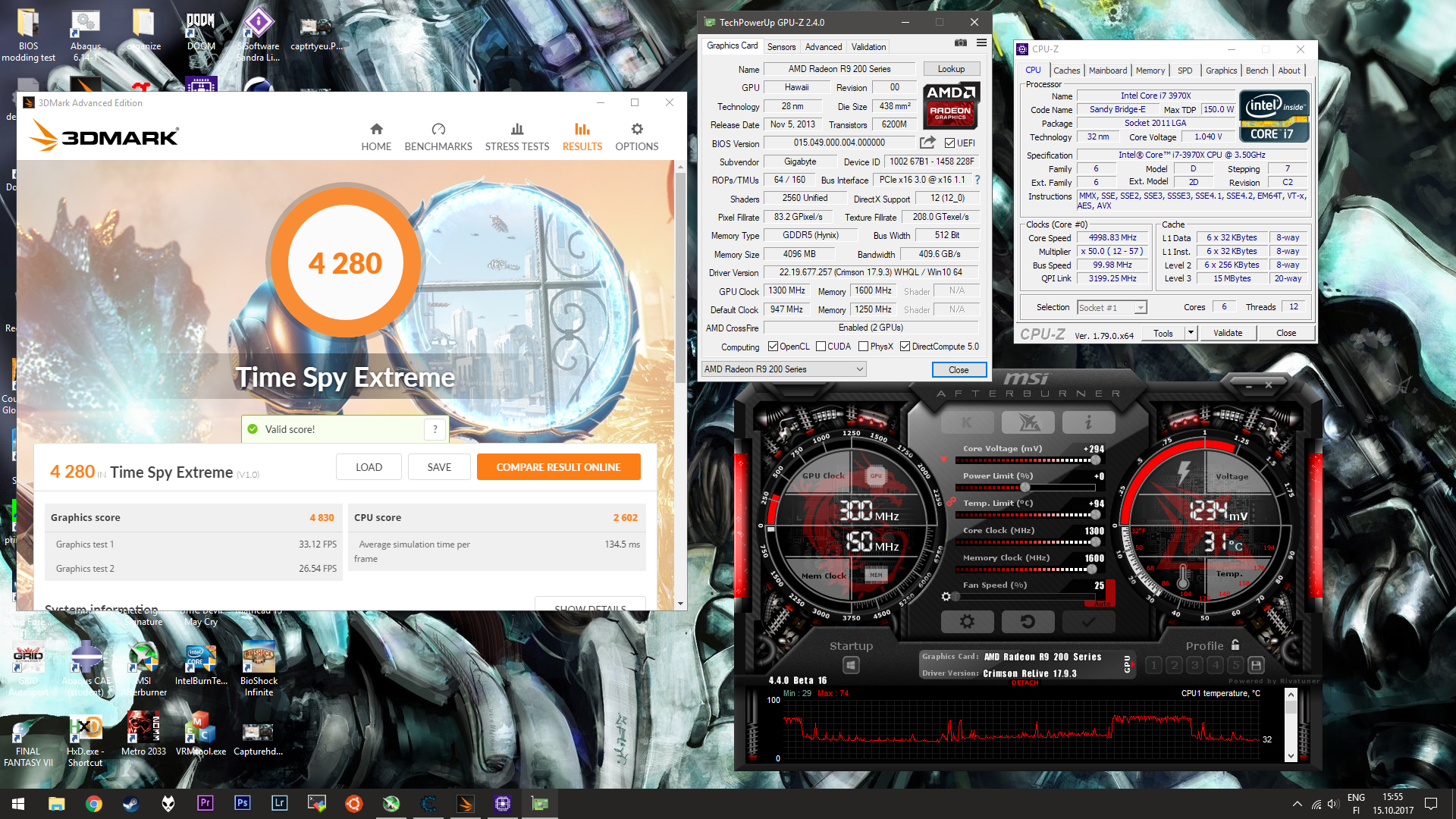Open the Ubuntu icon on the taskbar
The height and width of the screenshot is (819, 1456).
pos(353,804)
